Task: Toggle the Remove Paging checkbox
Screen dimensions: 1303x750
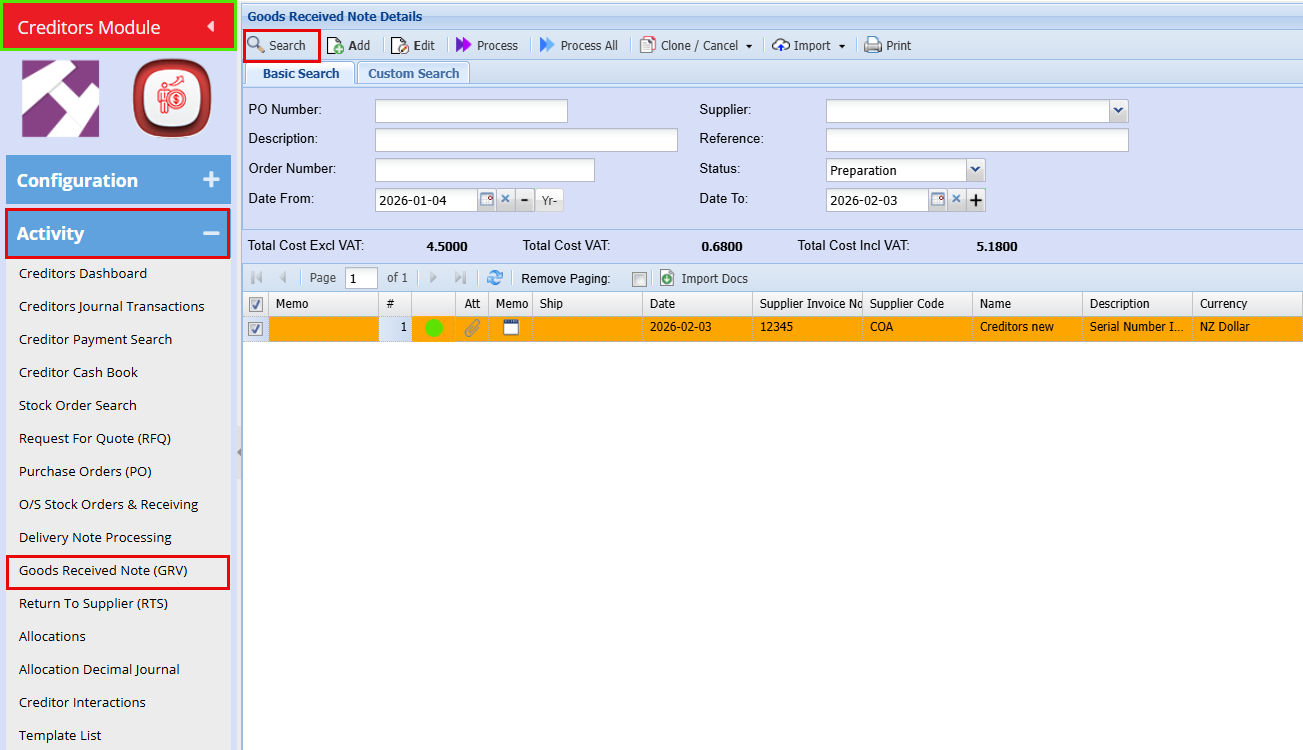Action: tap(640, 279)
